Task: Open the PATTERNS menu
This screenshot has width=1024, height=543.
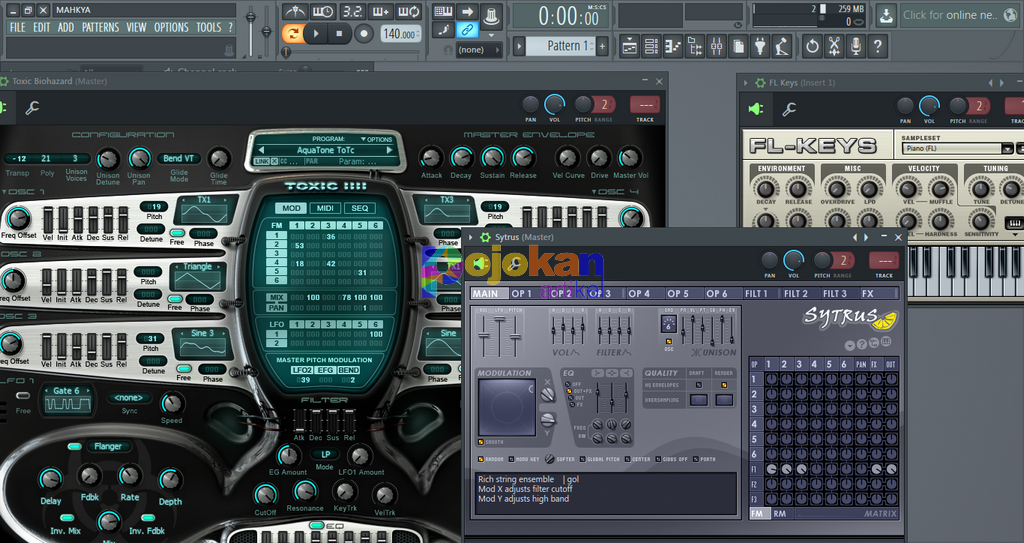Action: (101, 27)
